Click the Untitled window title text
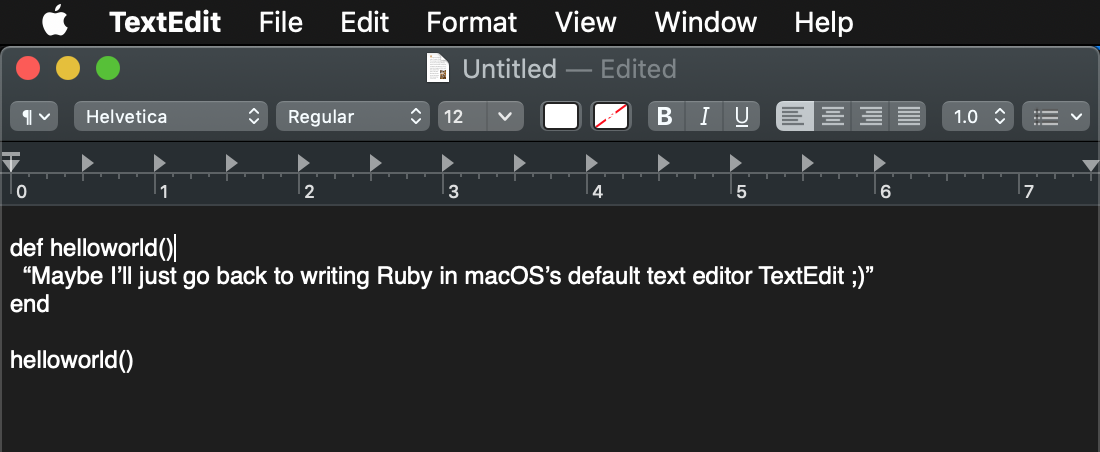The height and width of the screenshot is (452, 1100). coord(509,69)
